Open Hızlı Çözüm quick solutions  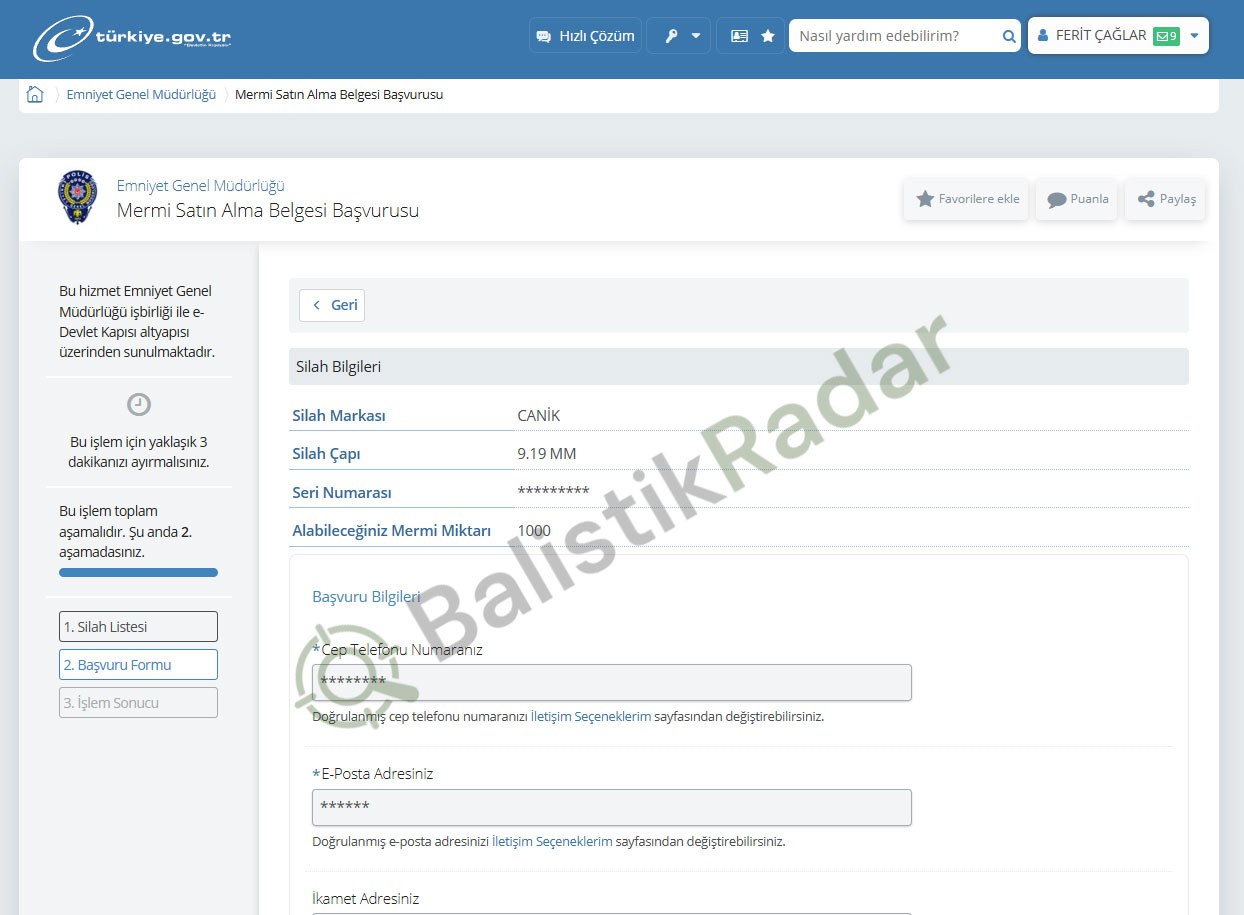point(585,36)
